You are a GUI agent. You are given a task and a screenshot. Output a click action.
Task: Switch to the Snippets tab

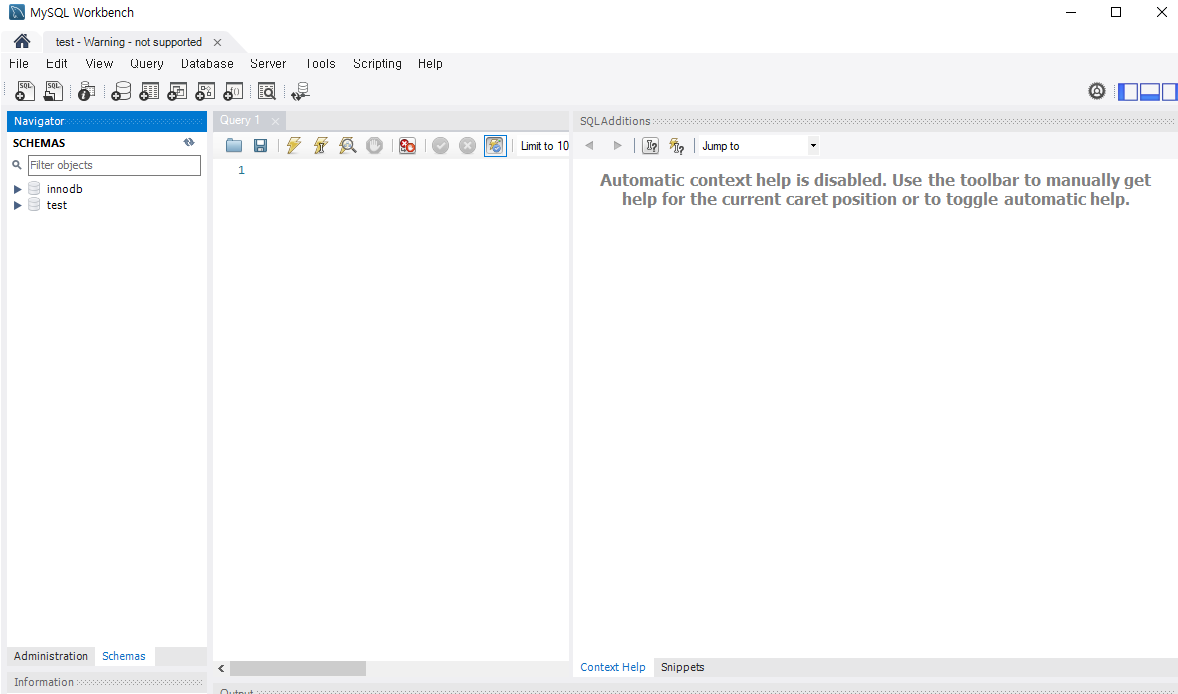[682, 667]
